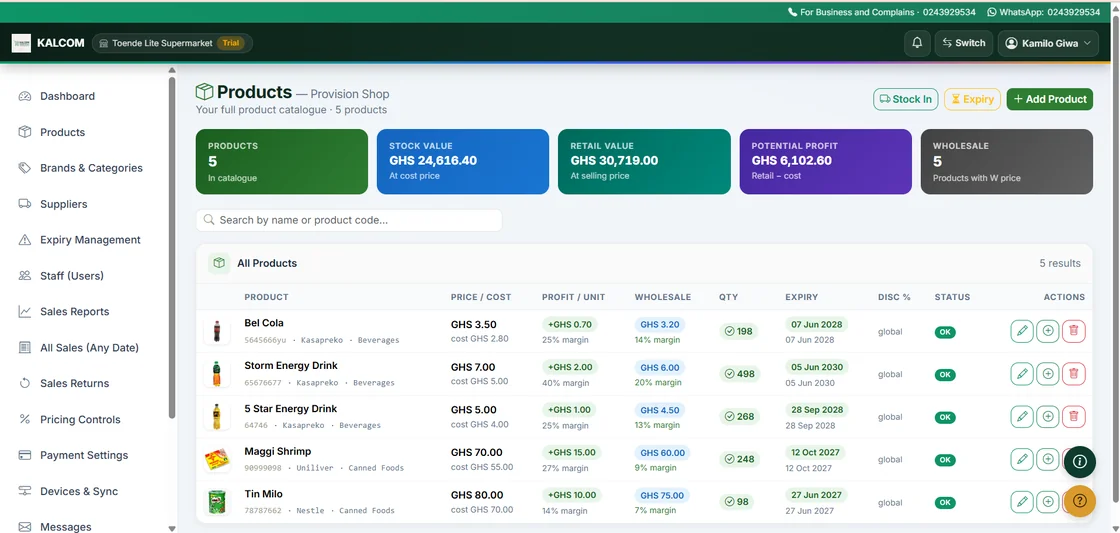Image resolution: width=1120 pixels, height=533 pixels.
Task: Click the Wholesale summary card
Action: pos(1007,161)
